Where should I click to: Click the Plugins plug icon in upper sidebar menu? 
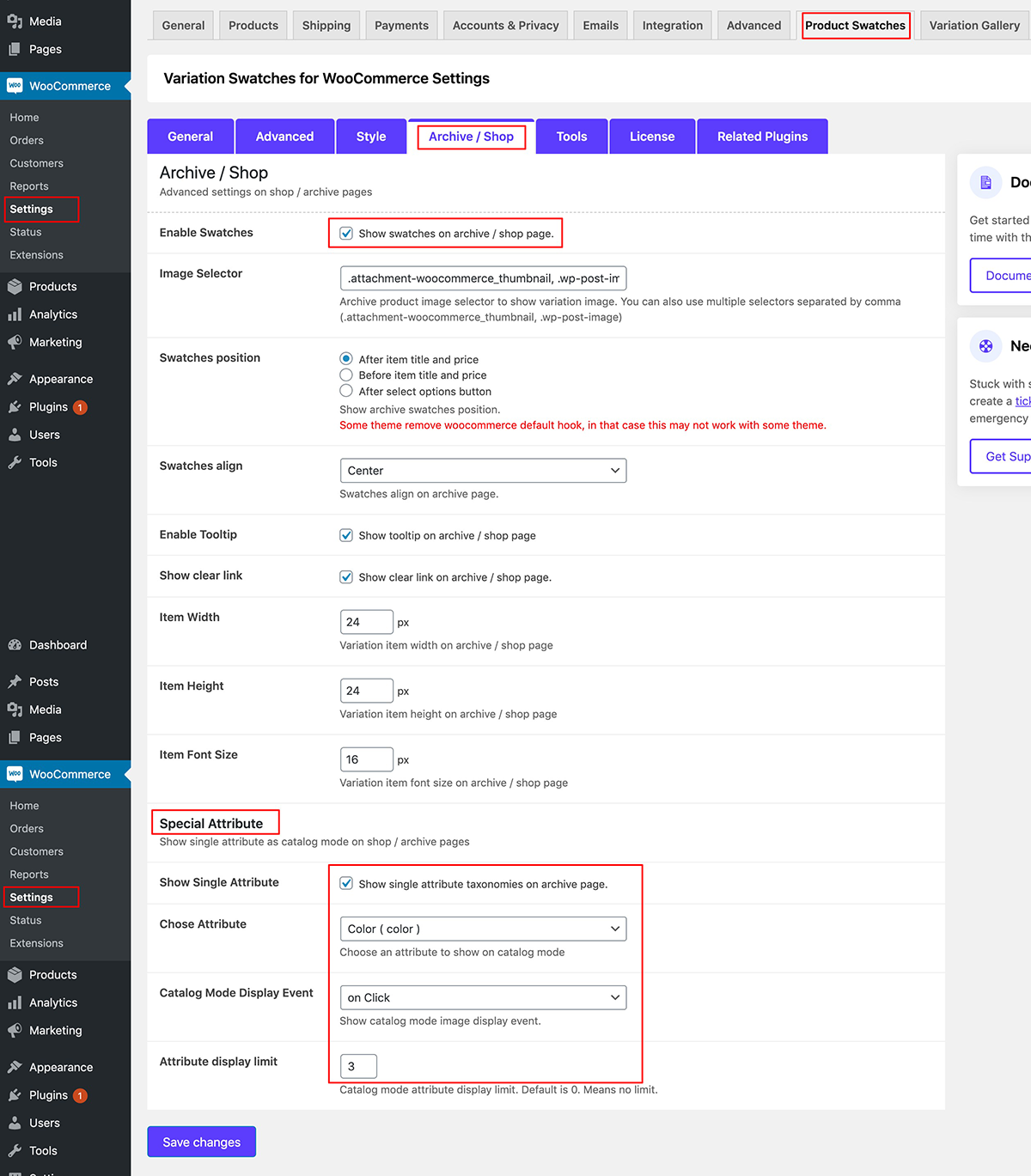coord(15,407)
